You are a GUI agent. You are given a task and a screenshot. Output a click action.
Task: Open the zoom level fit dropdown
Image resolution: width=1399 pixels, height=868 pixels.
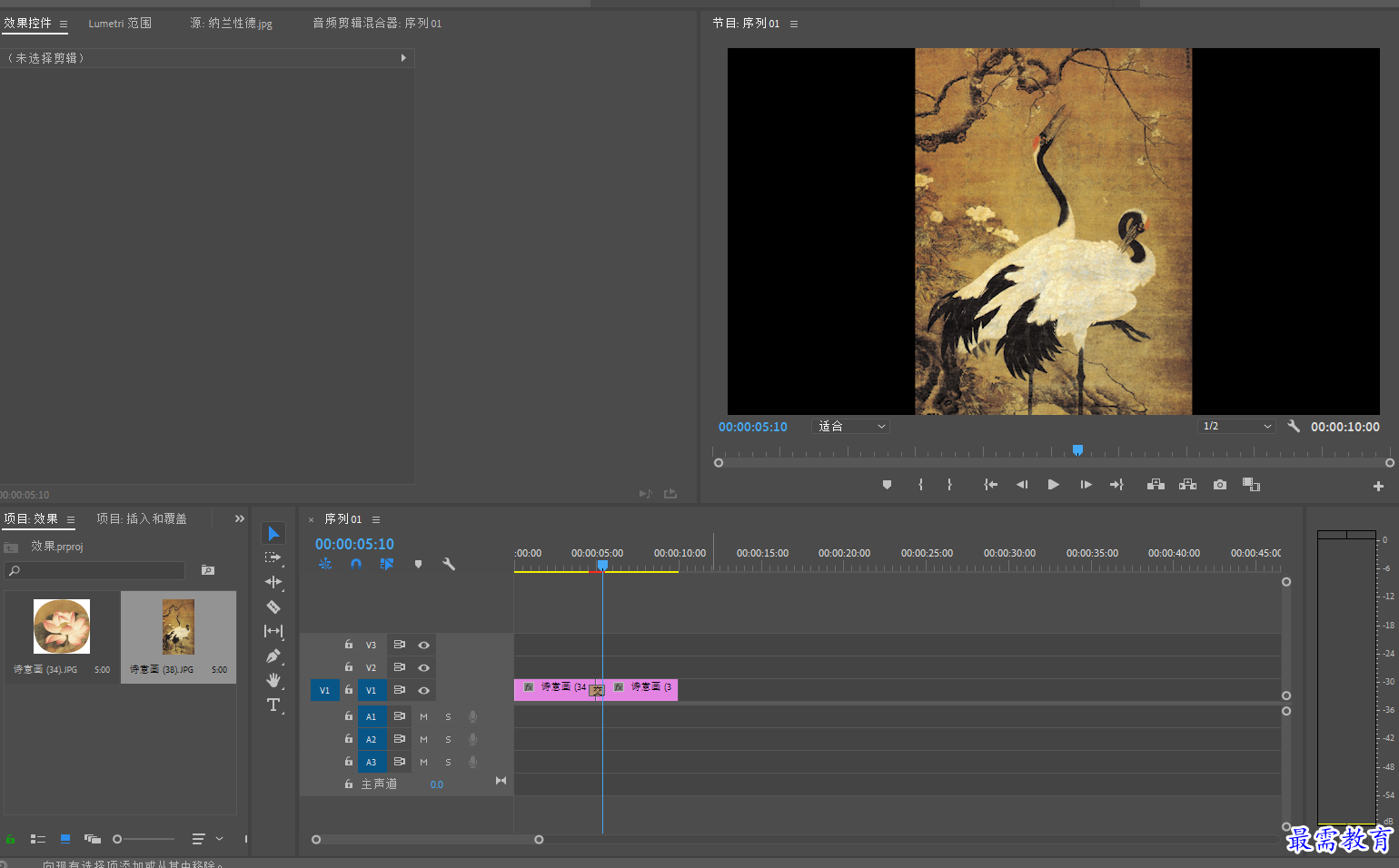[x=850, y=426]
